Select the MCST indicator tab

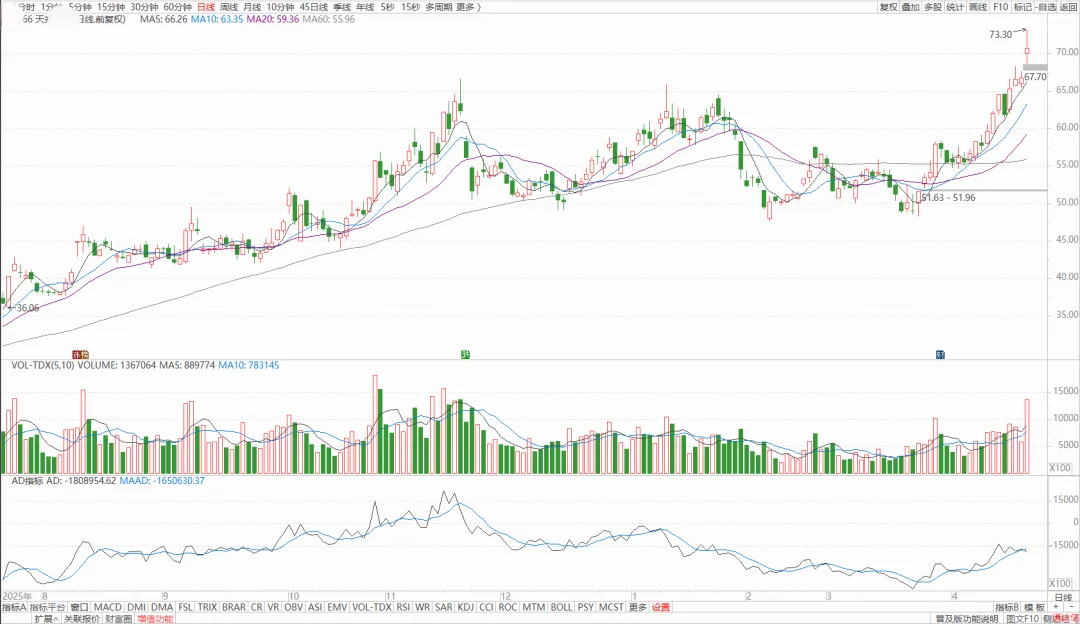(611, 607)
